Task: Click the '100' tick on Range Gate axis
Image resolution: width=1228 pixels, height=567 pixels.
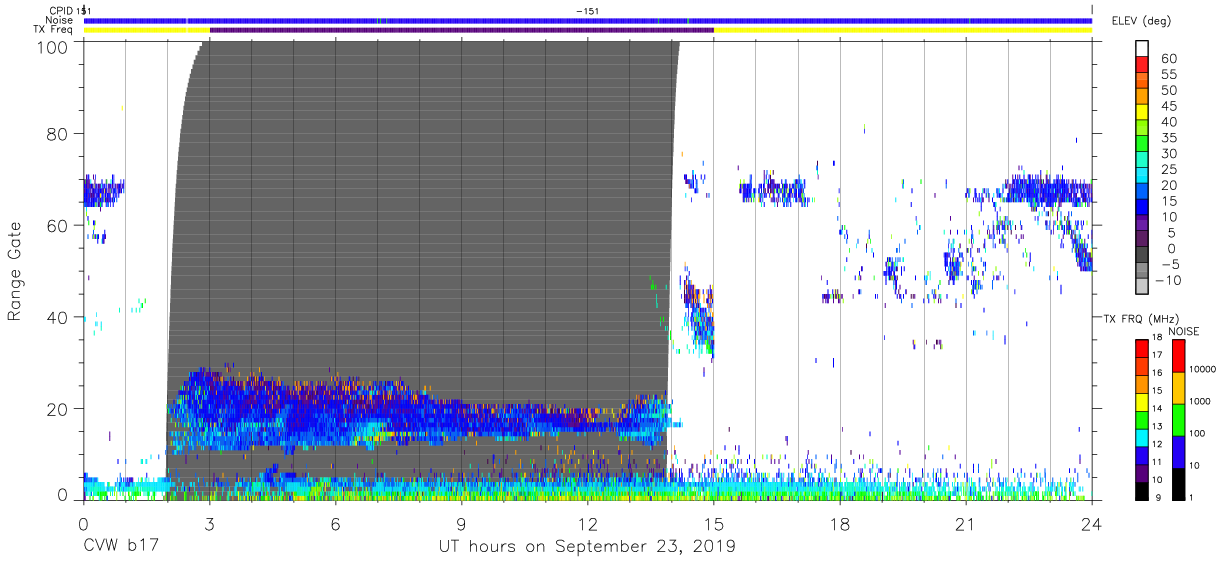Action: [54, 46]
